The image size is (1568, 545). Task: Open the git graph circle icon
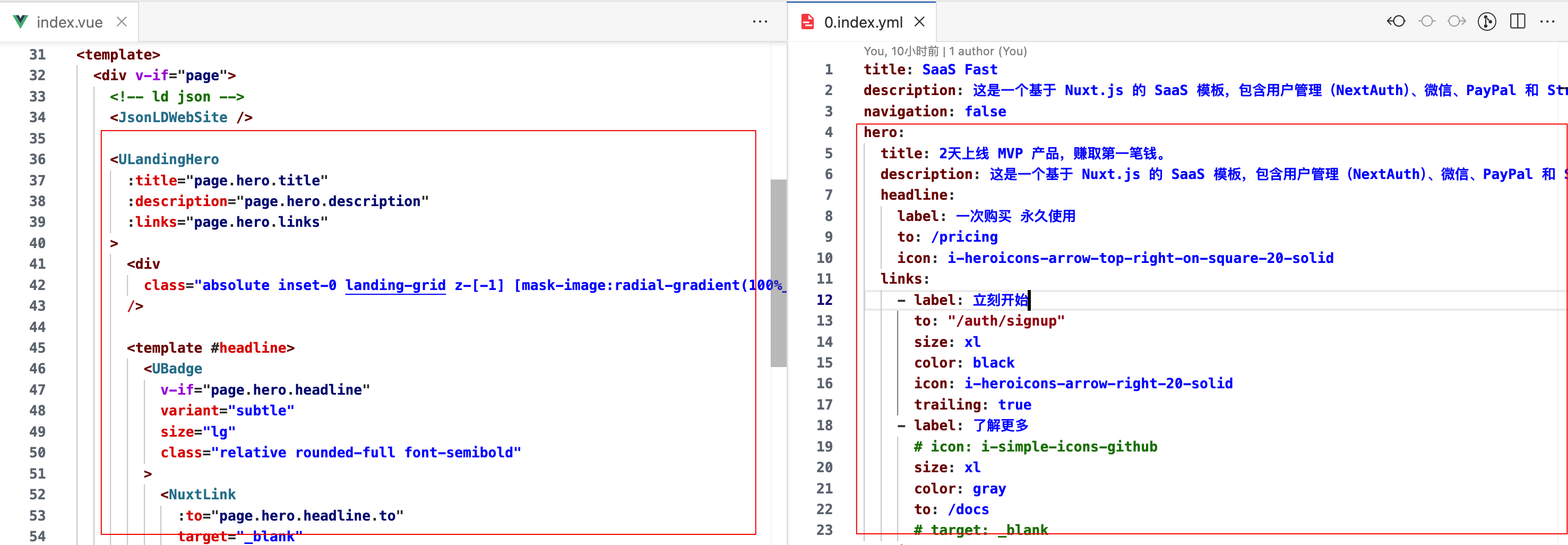point(1486,22)
